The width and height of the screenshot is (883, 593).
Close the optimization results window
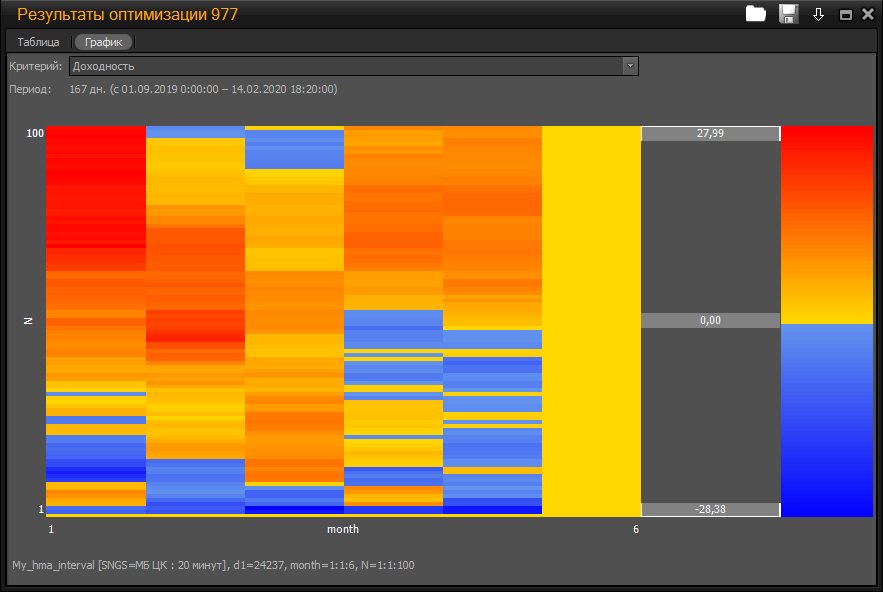[866, 15]
